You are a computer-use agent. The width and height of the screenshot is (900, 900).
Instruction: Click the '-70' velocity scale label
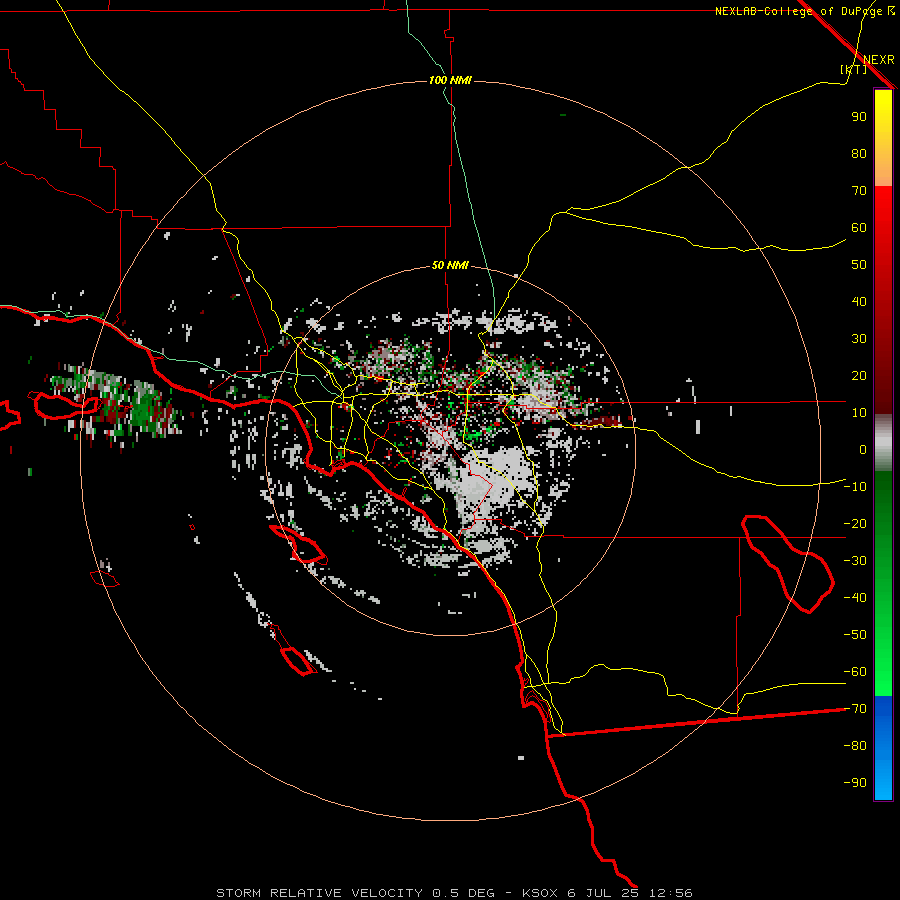855,708
